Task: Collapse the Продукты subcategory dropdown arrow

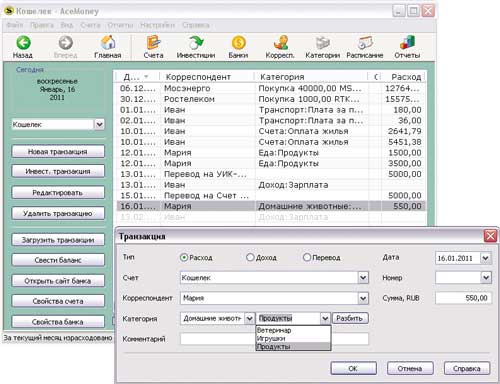Action: 325,318
